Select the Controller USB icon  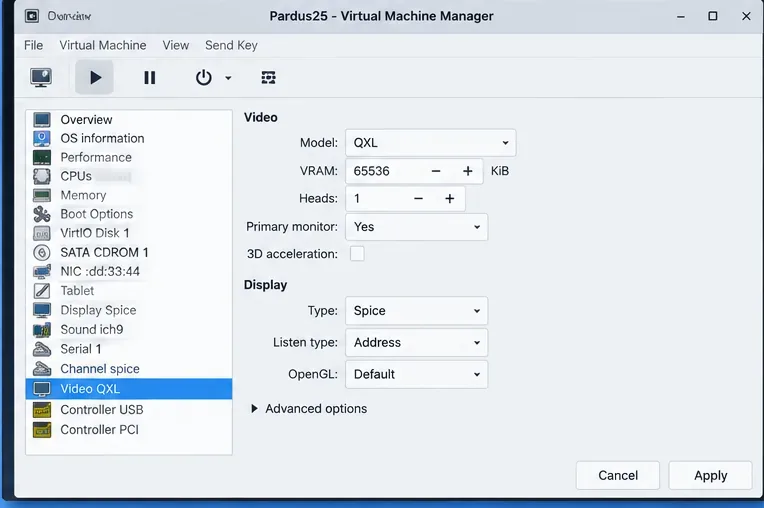(x=42, y=410)
